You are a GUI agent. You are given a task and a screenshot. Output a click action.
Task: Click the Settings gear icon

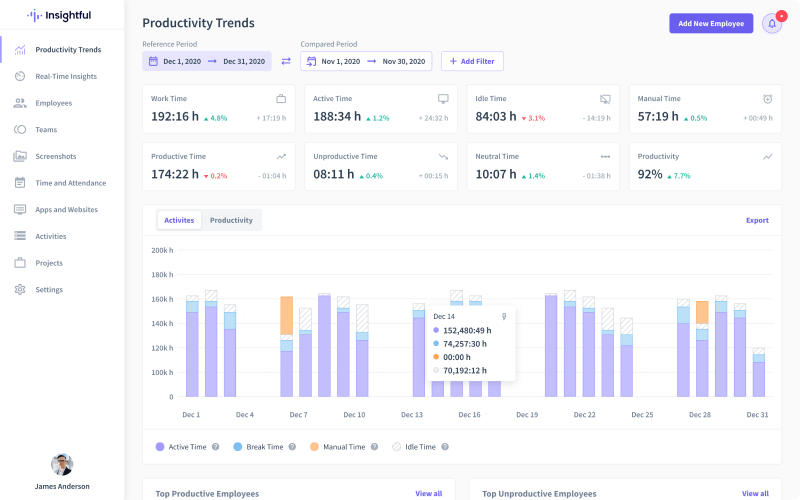click(x=20, y=290)
